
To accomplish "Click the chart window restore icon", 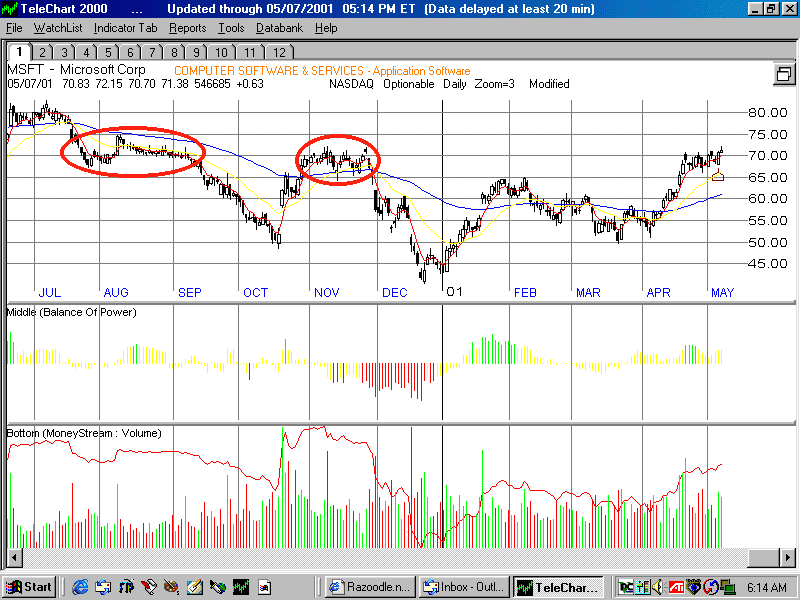I will pyautogui.click(x=783, y=74).
